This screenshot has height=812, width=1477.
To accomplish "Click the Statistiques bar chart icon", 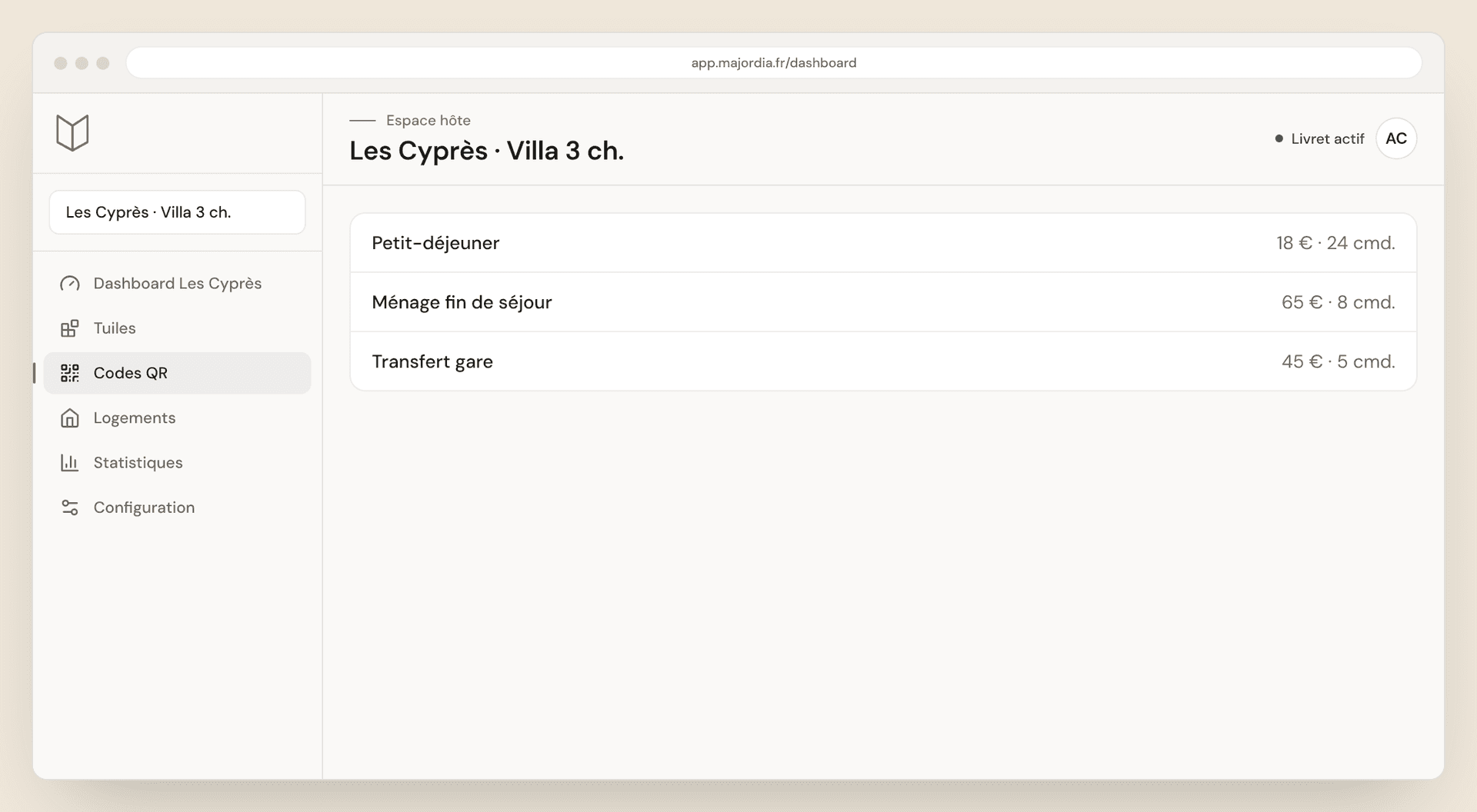I will click(x=70, y=463).
